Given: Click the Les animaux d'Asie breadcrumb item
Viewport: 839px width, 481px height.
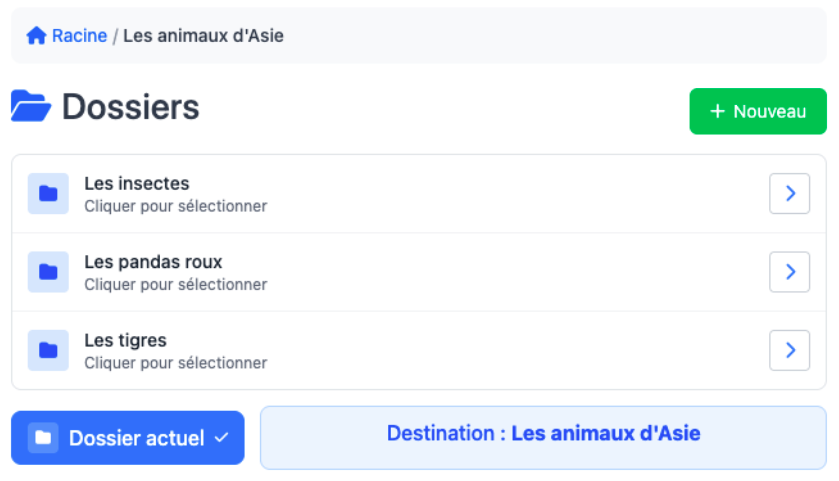Looking at the screenshot, I should [203, 36].
